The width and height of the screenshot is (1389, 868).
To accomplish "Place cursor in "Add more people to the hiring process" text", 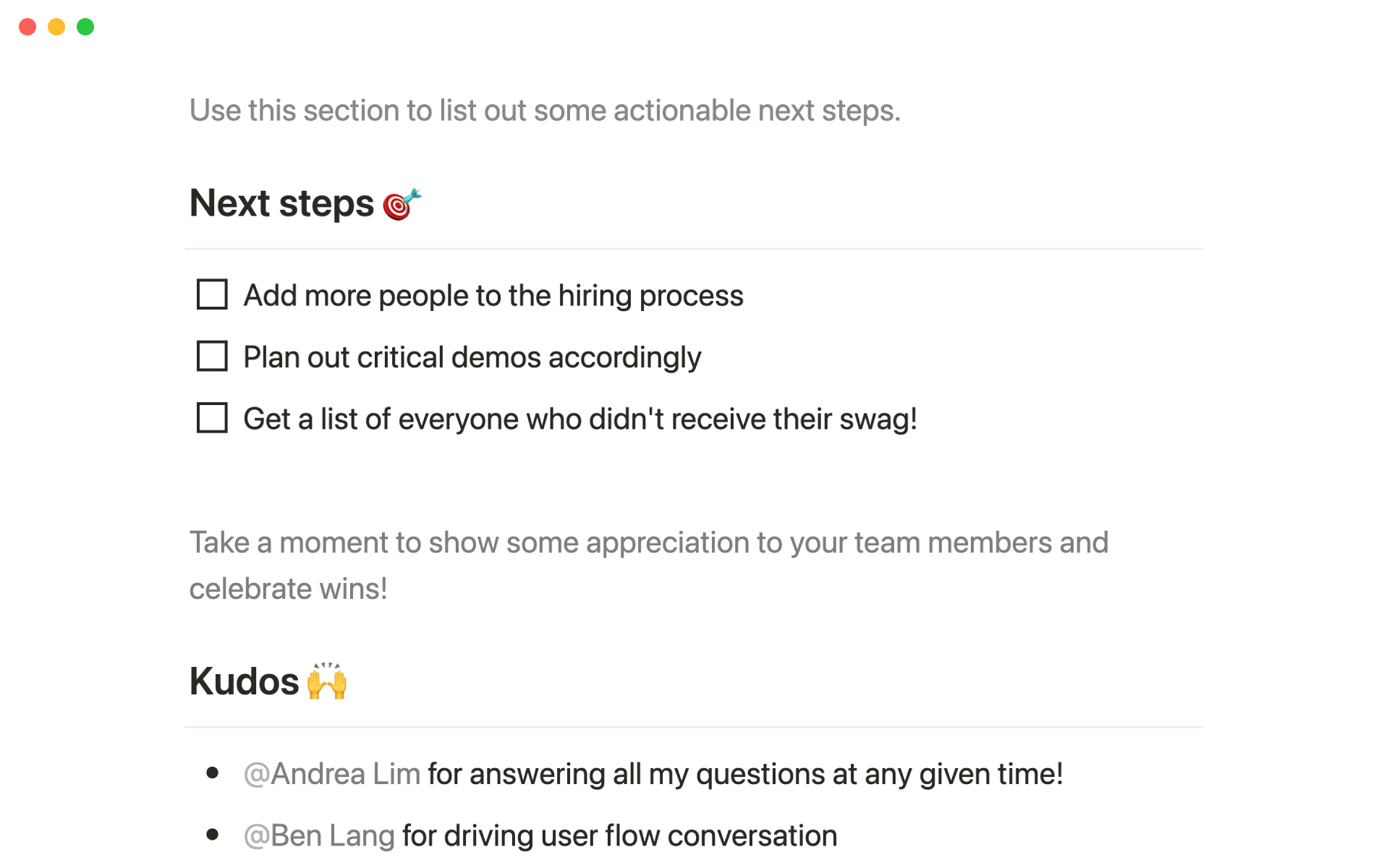I will [x=493, y=296].
